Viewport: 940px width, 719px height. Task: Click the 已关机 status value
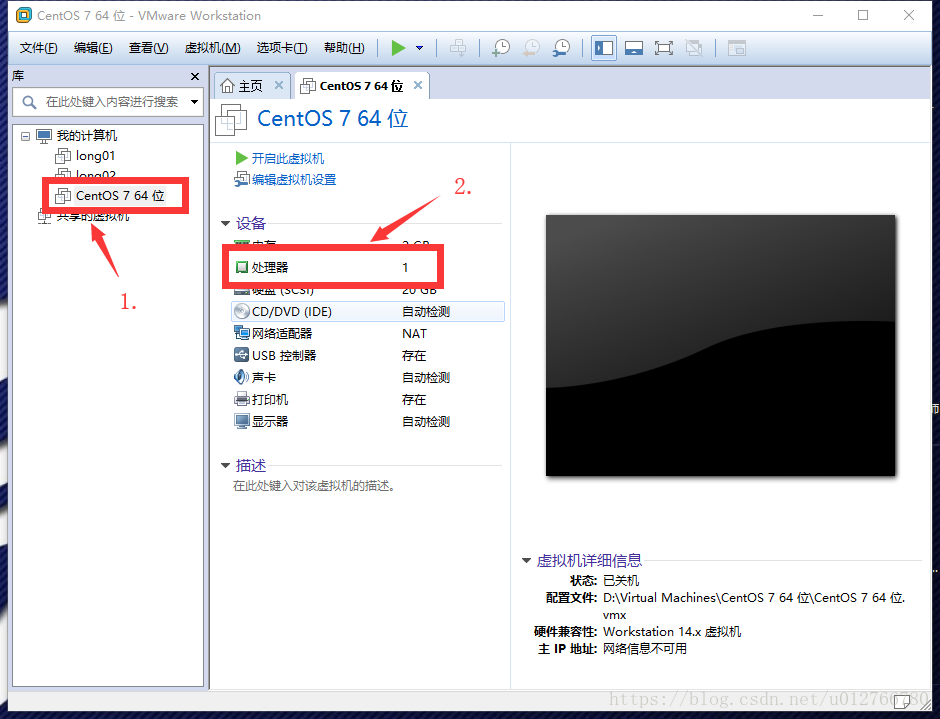pos(621,580)
